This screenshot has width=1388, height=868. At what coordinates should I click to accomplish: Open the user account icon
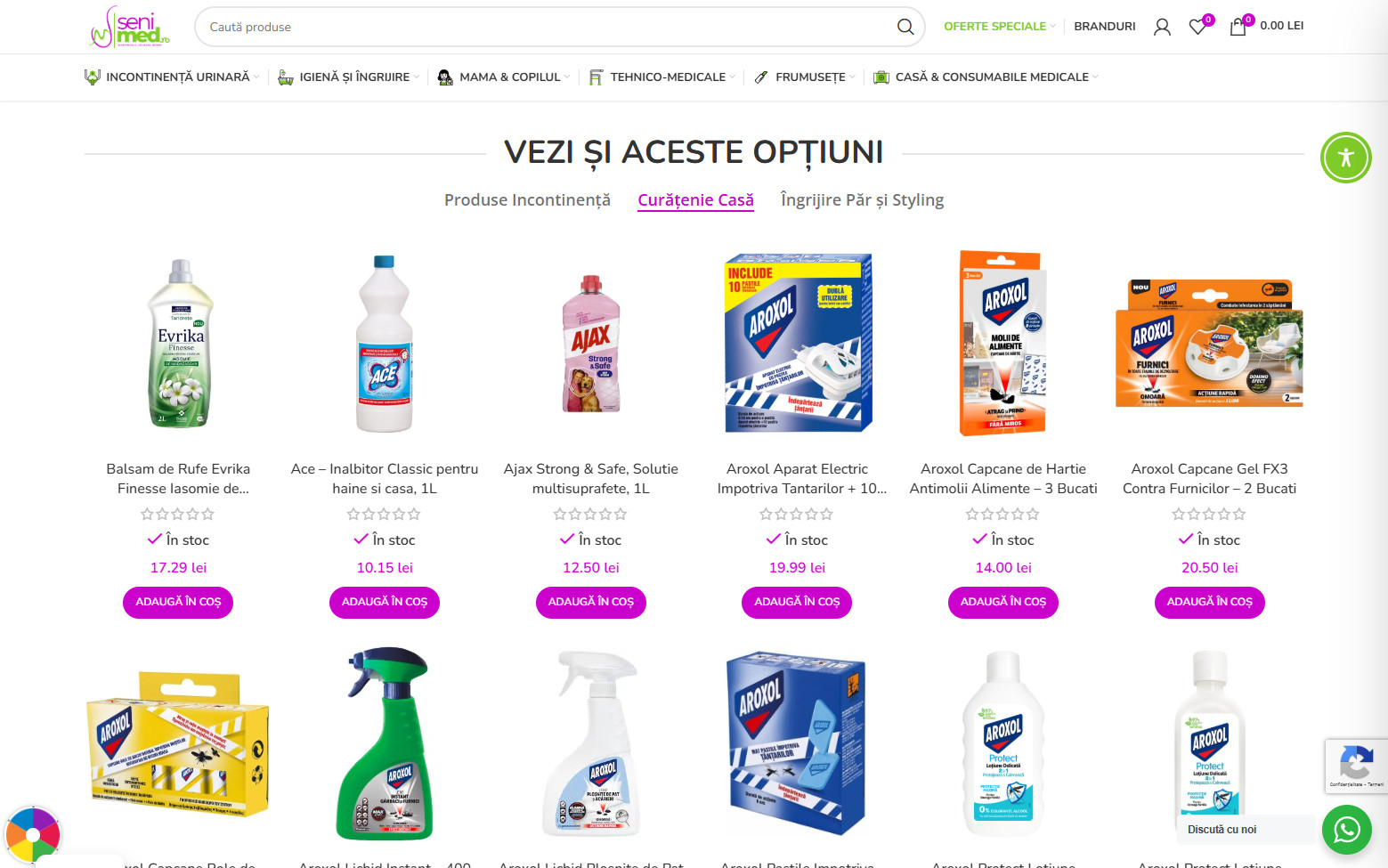pyautogui.click(x=1162, y=27)
